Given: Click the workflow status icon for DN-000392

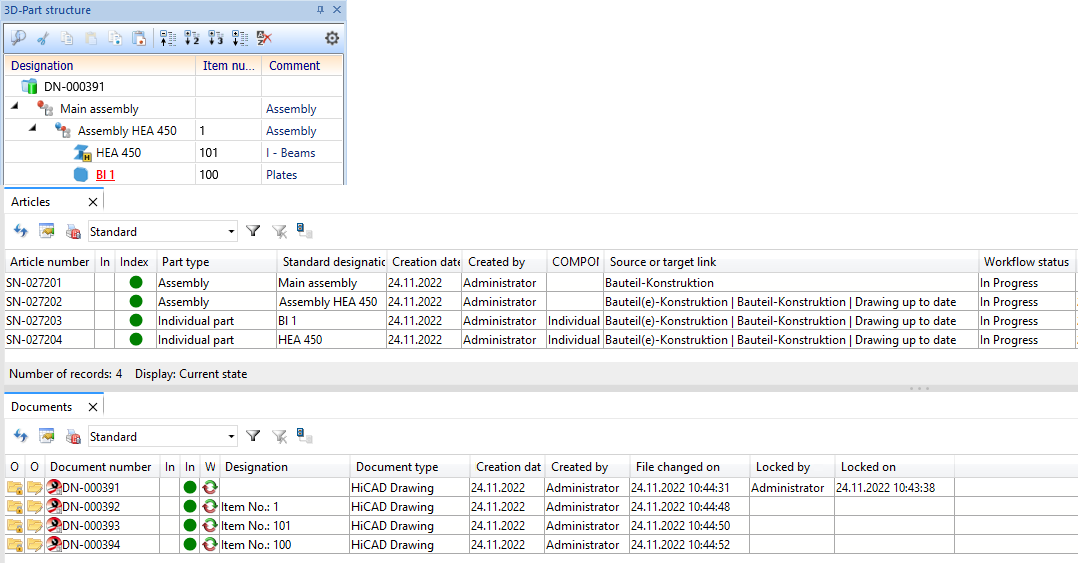Looking at the screenshot, I should coord(210,507).
